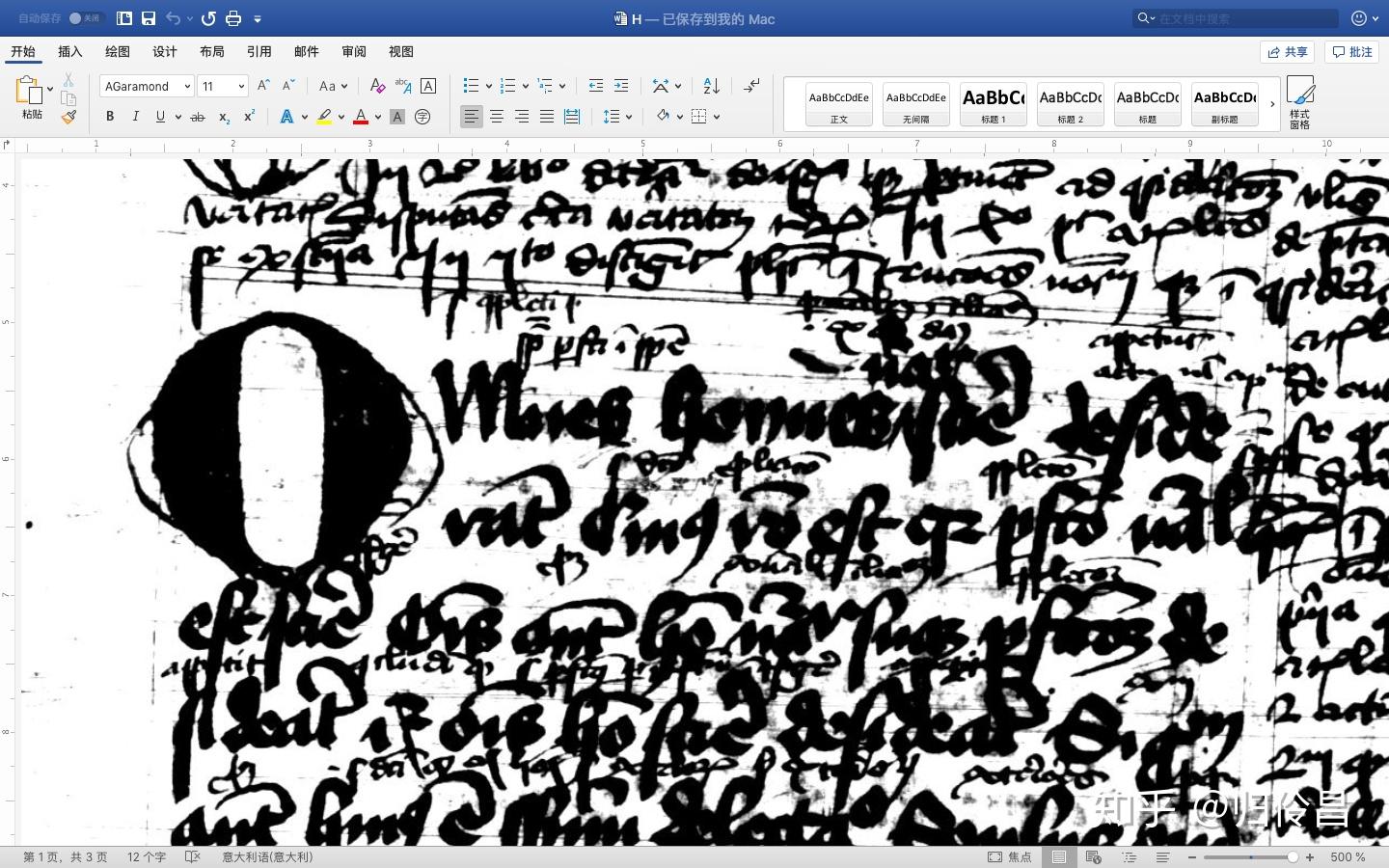The height and width of the screenshot is (868, 1389).
Task: Expand numbered list options
Action: 526,86
